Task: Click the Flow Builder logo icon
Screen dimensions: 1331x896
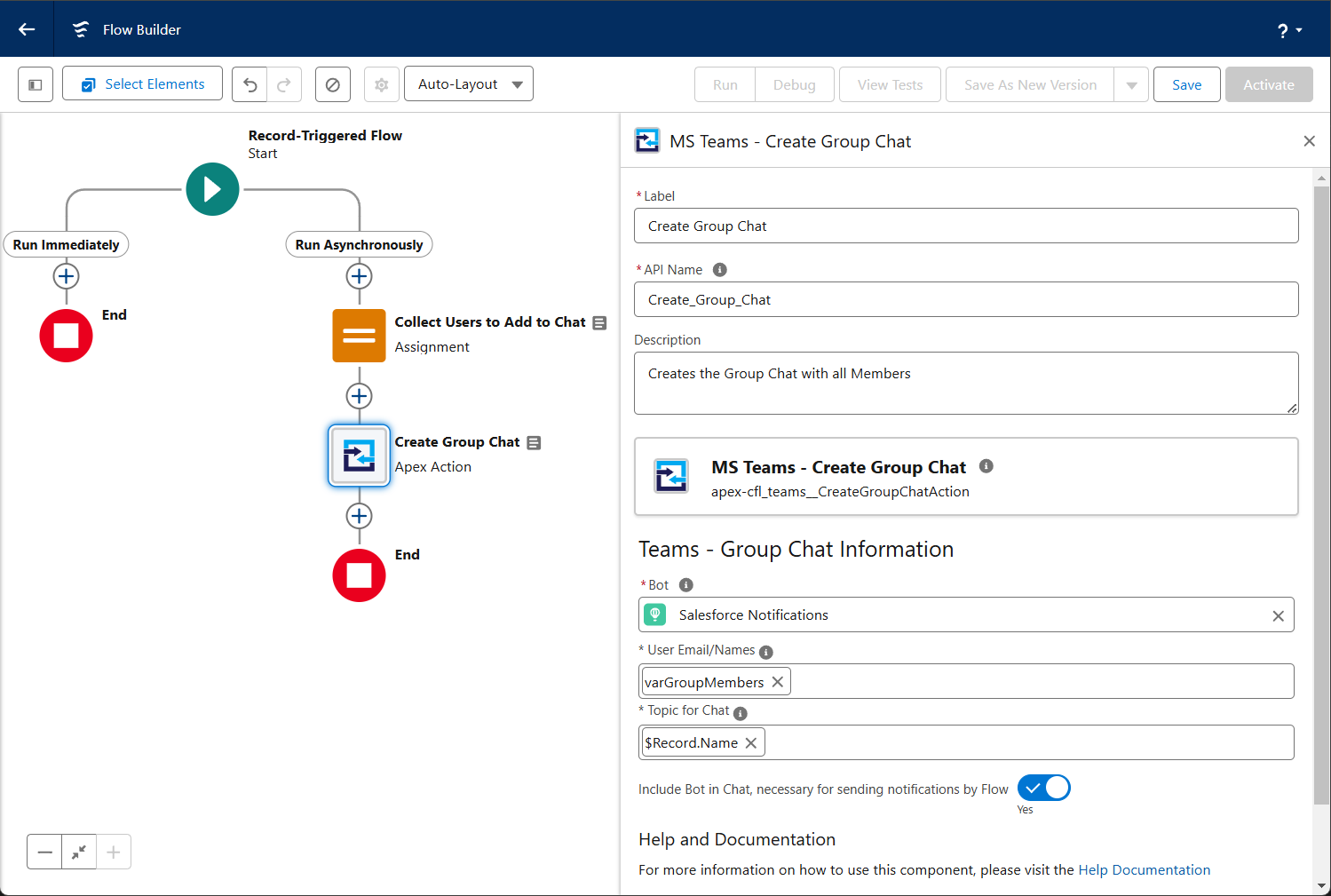Action: pyautogui.click(x=81, y=29)
